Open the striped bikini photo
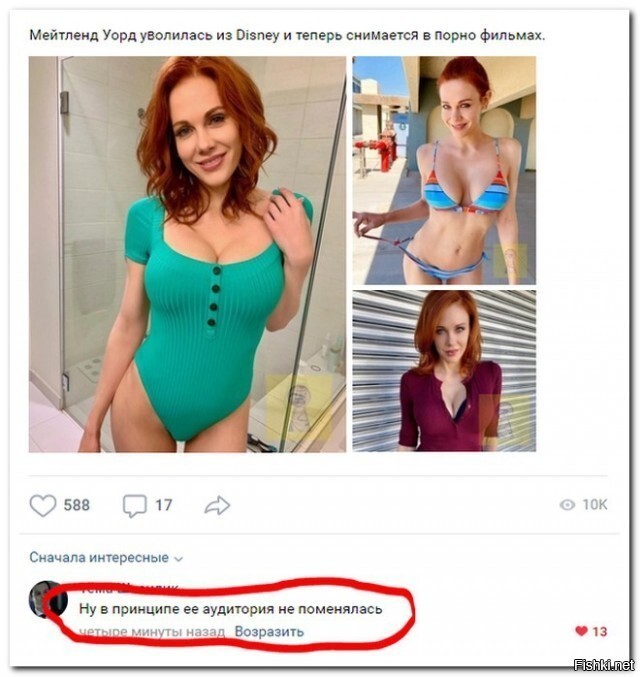Viewport: 640px width, 677px height. point(444,170)
